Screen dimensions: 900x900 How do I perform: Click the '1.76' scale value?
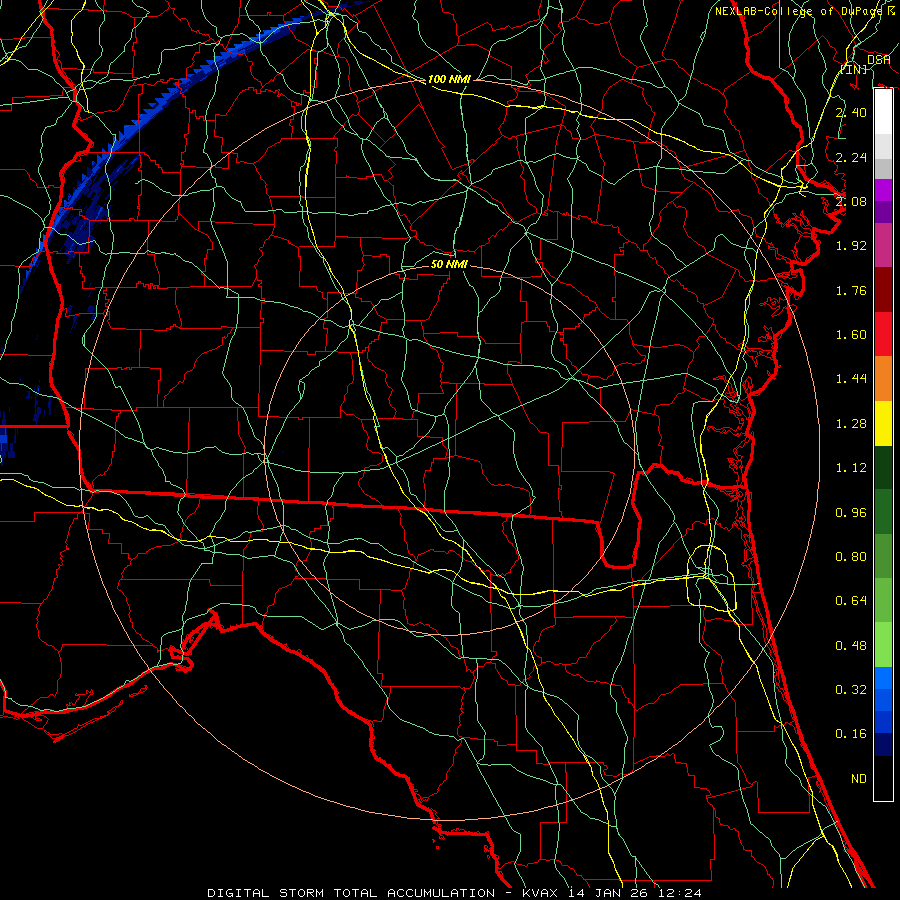(x=851, y=290)
